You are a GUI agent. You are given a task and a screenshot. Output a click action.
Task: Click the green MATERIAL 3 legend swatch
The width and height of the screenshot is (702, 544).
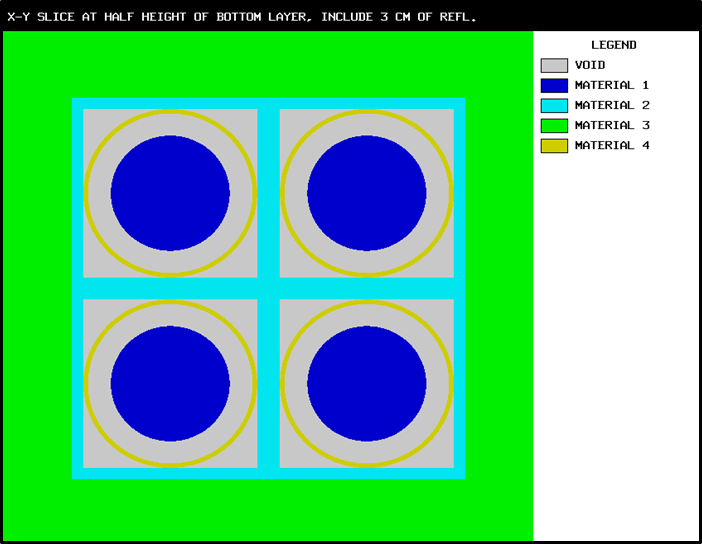pyautogui.click(x=554, y=126)
